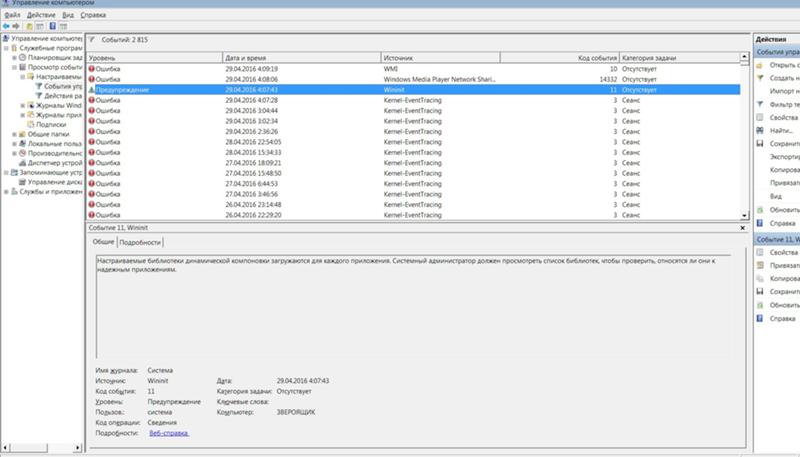This screenshot has width=800, height=457.
Task: Select the event dated 27.04.2016 18:09:21
Action: coord(413,163)
